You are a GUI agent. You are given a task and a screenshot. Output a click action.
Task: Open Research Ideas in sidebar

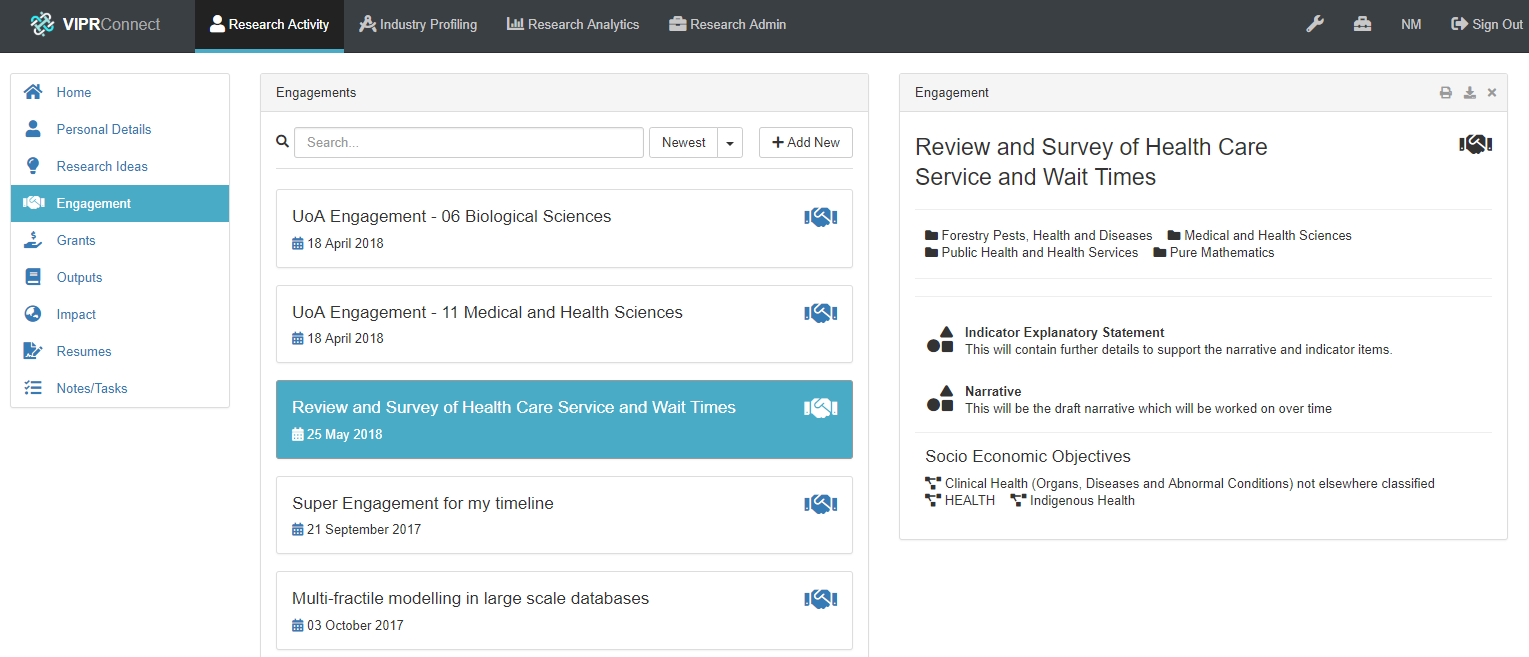click(x=120, y=166)
